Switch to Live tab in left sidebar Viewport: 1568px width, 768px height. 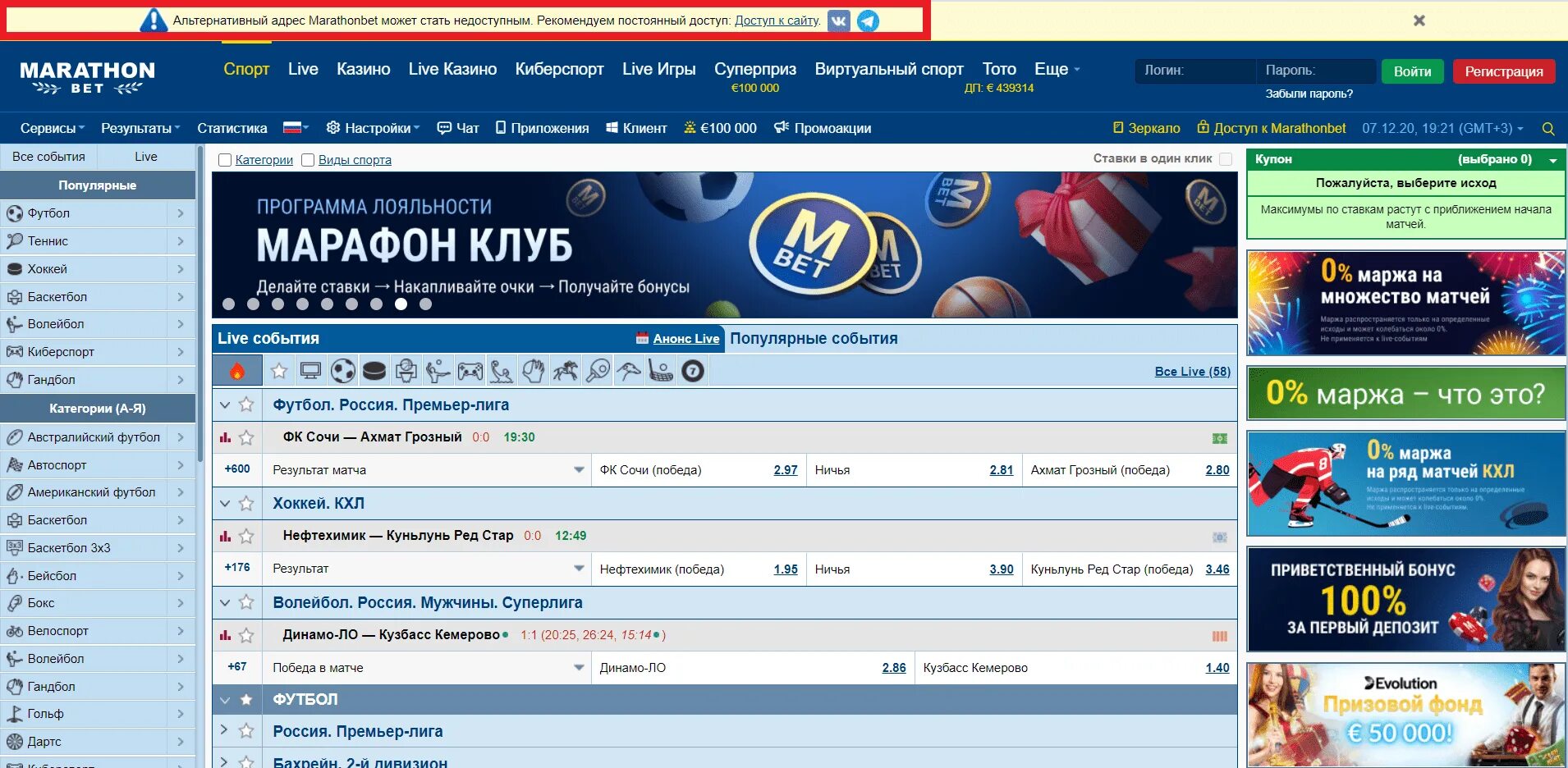[146, 157]
